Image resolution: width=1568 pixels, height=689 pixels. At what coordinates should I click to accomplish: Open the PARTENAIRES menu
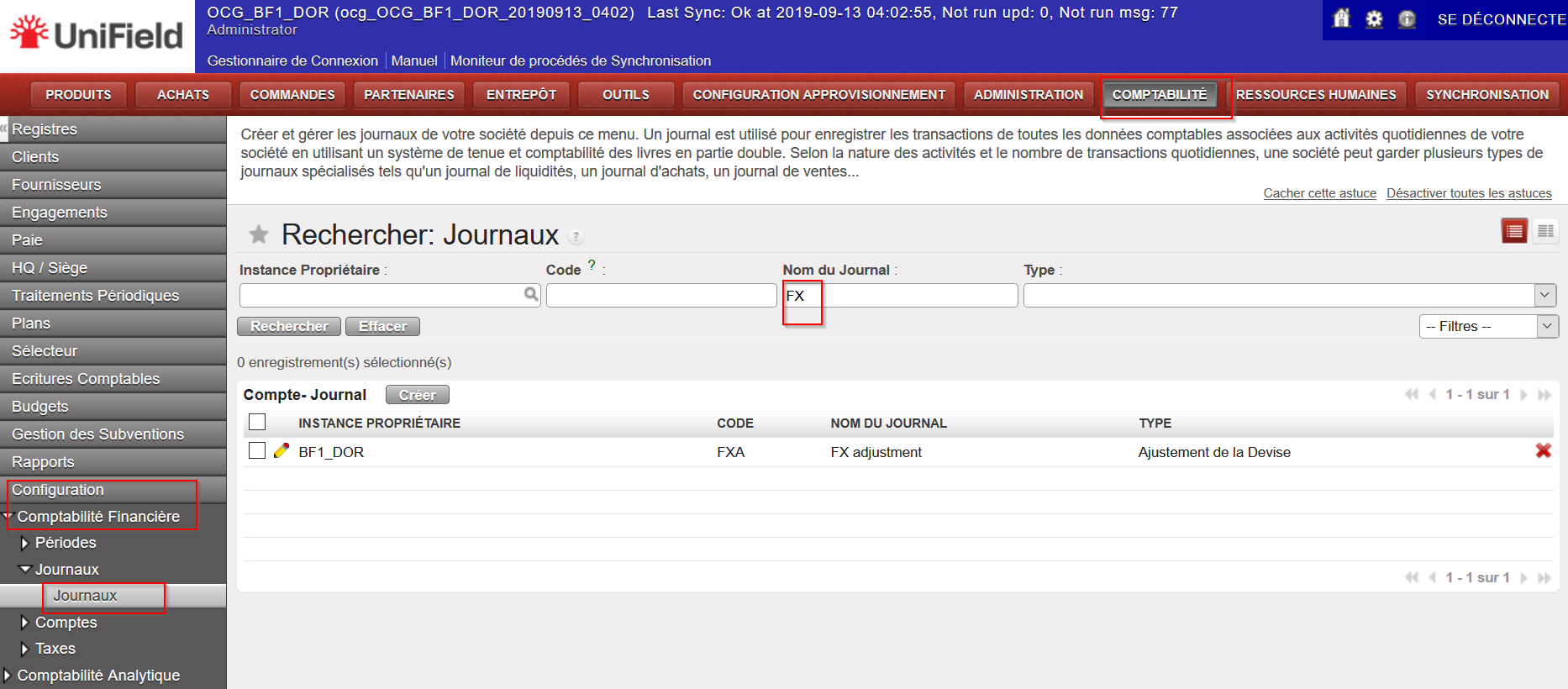[409, 95]
